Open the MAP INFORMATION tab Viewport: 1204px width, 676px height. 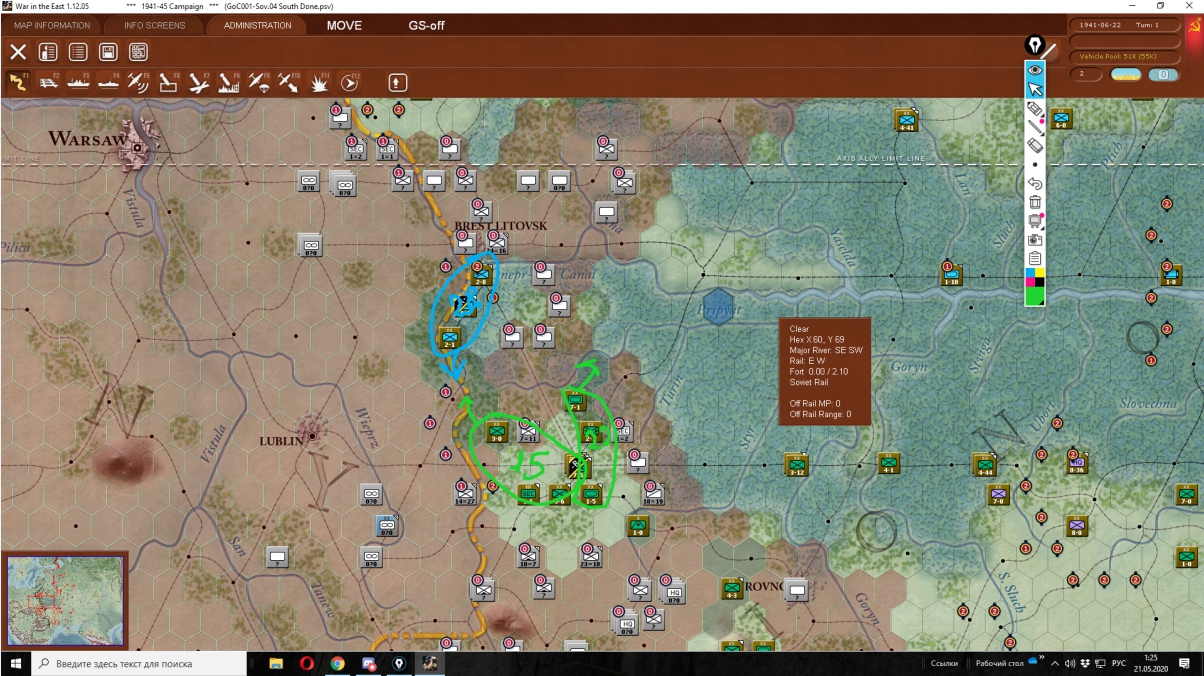(51, 25)
